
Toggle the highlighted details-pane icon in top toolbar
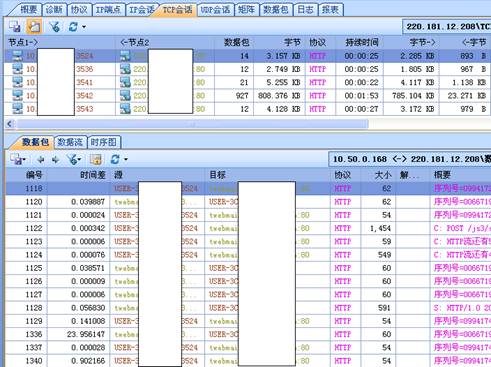pos(34,26)
